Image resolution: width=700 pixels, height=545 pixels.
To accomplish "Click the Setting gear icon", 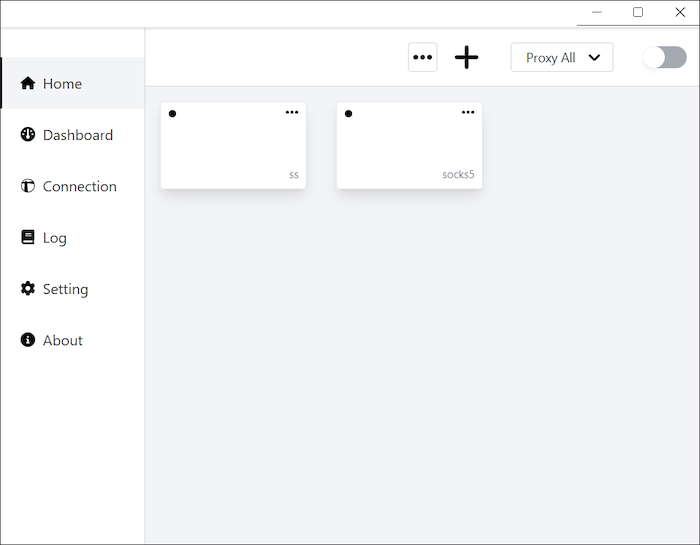I will coord(28,289).
